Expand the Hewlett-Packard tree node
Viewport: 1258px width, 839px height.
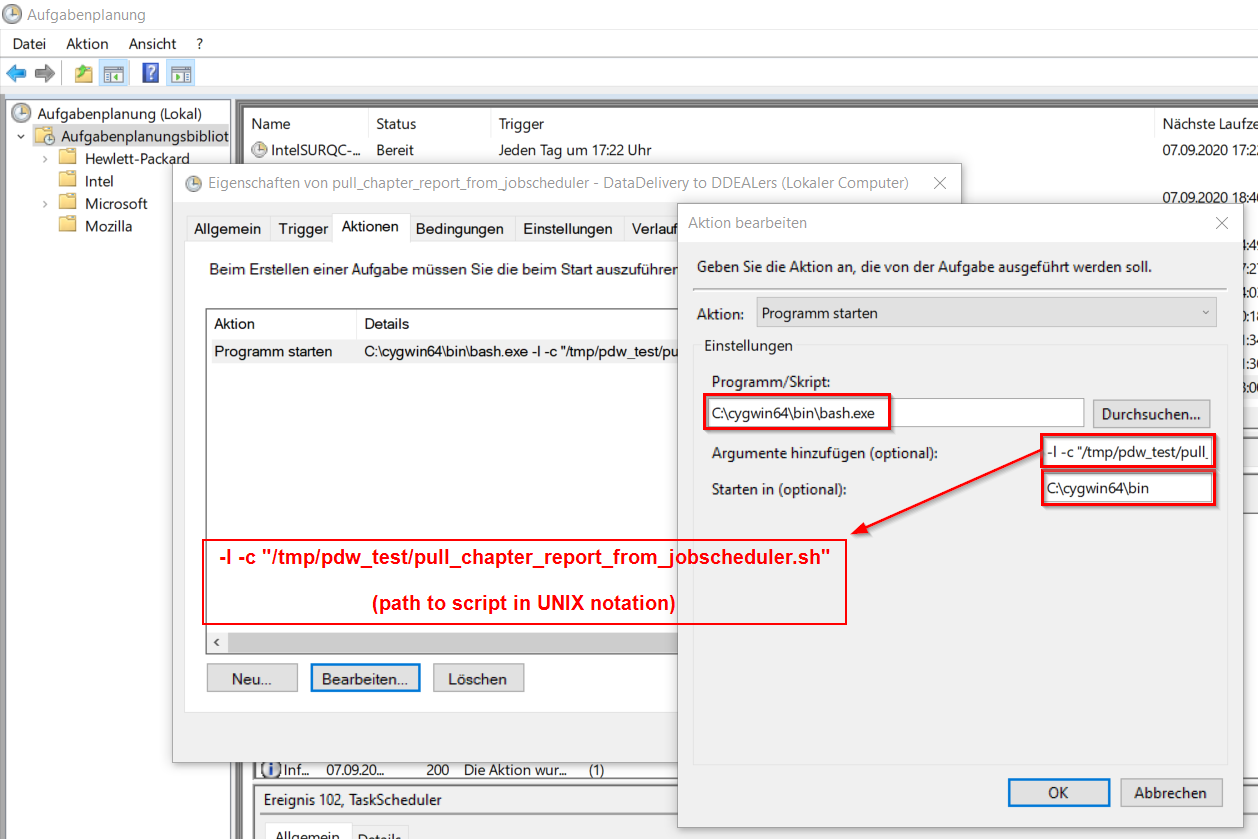(x=45, y=158)
